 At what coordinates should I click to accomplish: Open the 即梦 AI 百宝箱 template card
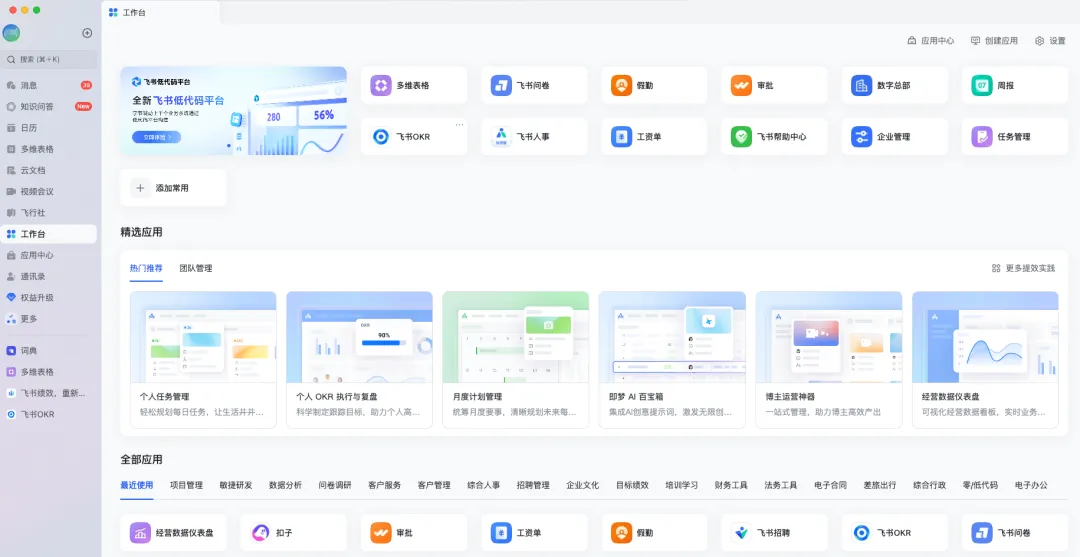coord(672,359)
